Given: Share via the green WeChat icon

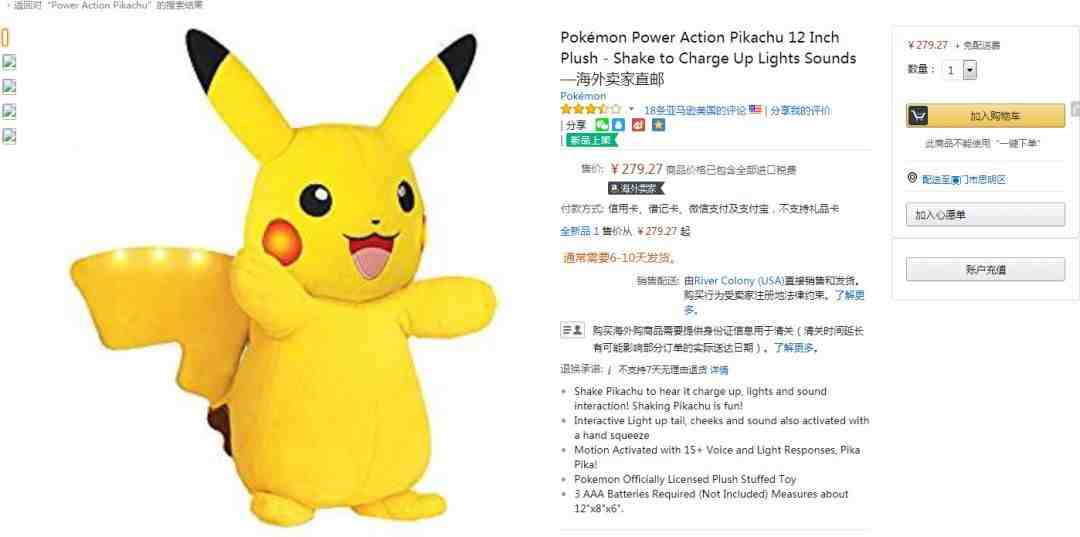Looking at the screenshot, I should pyautogui.click(x=602, y=125).
